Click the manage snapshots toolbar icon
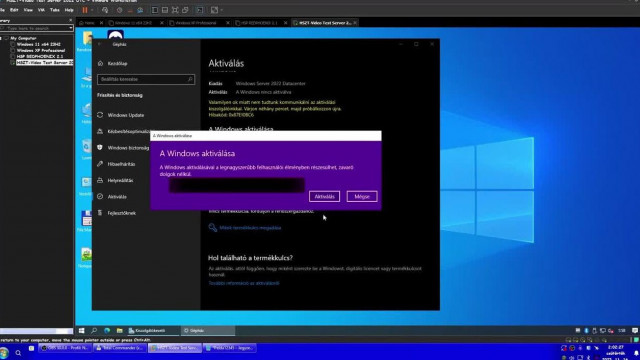This screenshot has width=640, height=360. click(x=140, y=10)
